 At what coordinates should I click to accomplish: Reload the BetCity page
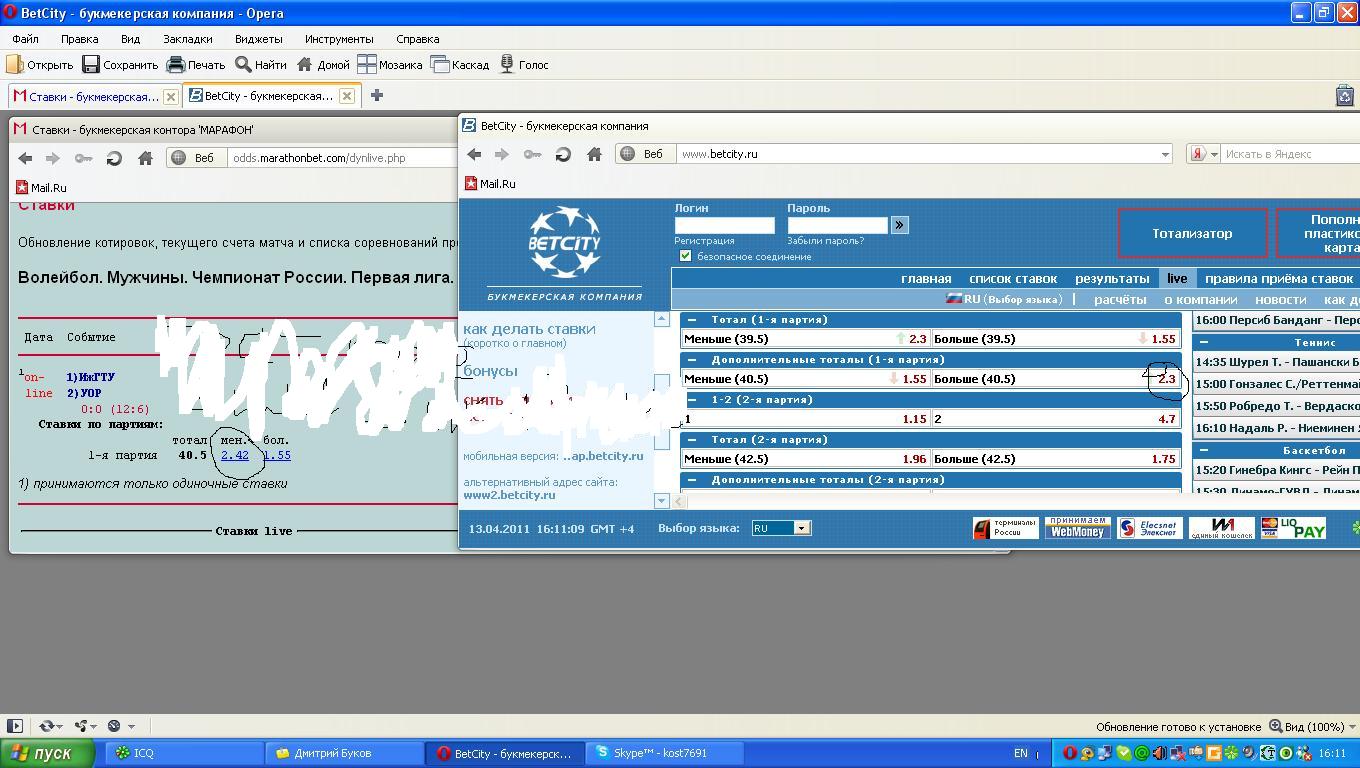tap(563, 154)
